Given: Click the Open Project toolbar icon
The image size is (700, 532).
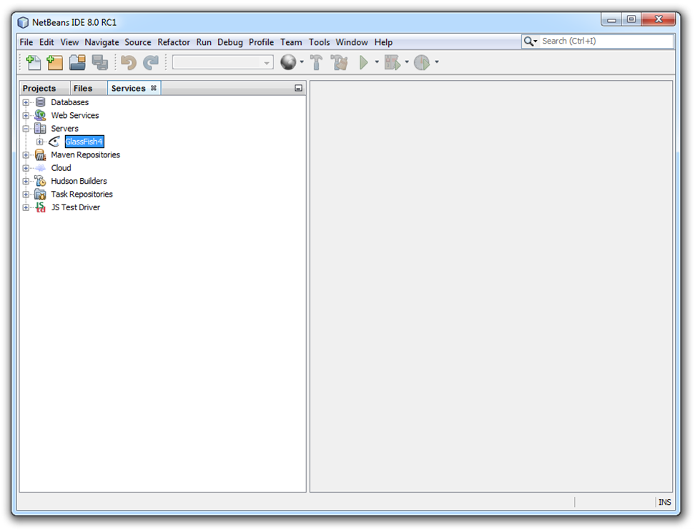Looking at the screenshot, I should (x=77, y=62).
